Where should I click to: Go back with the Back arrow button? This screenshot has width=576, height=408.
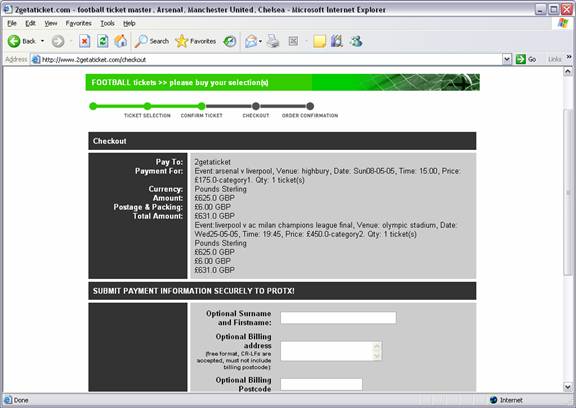click(21, 41)
